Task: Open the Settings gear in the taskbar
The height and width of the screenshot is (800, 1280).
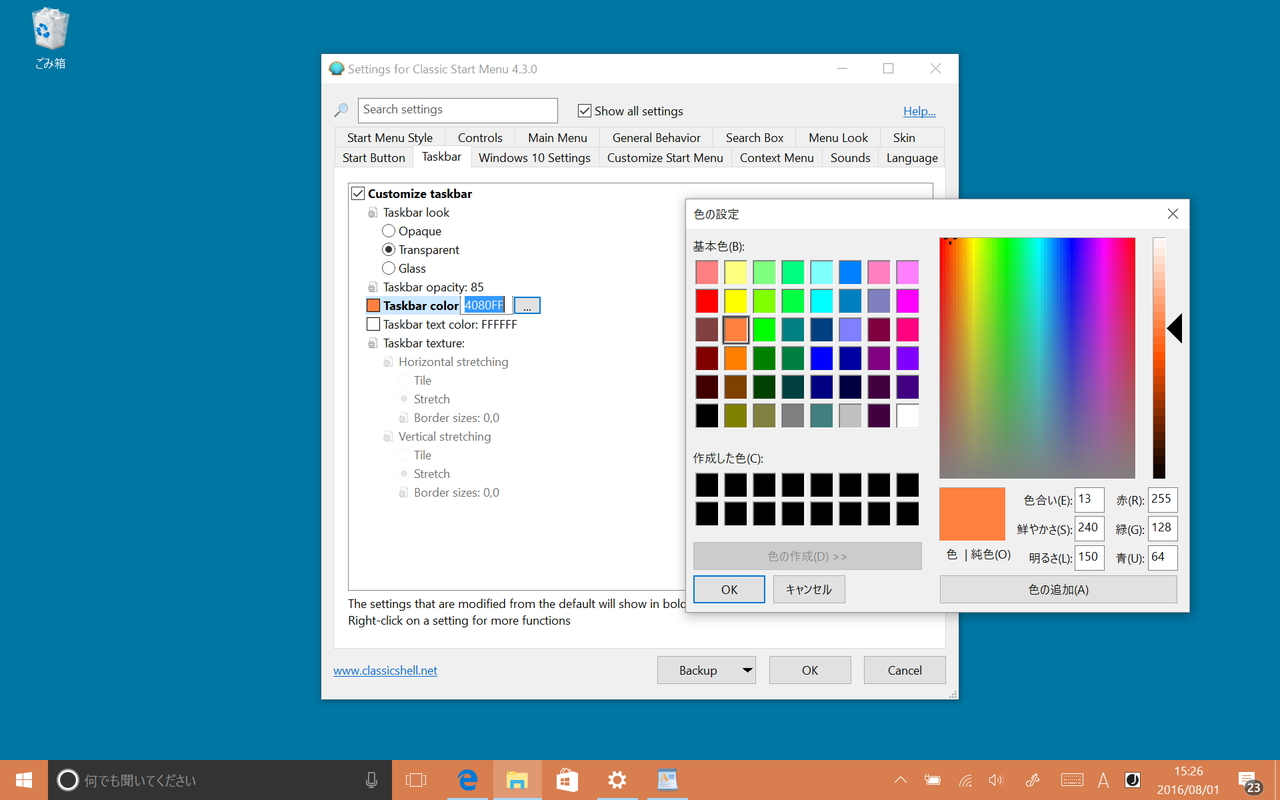Action: click(x=617, y=780)
